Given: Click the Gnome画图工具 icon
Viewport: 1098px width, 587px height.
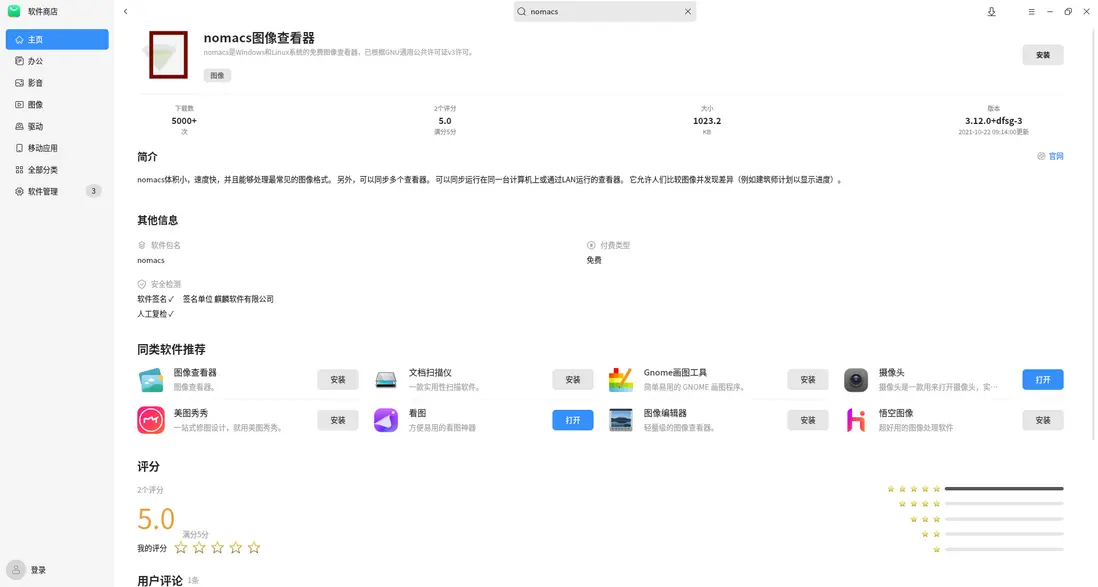Looking at the screenshot, I should 620,380.
